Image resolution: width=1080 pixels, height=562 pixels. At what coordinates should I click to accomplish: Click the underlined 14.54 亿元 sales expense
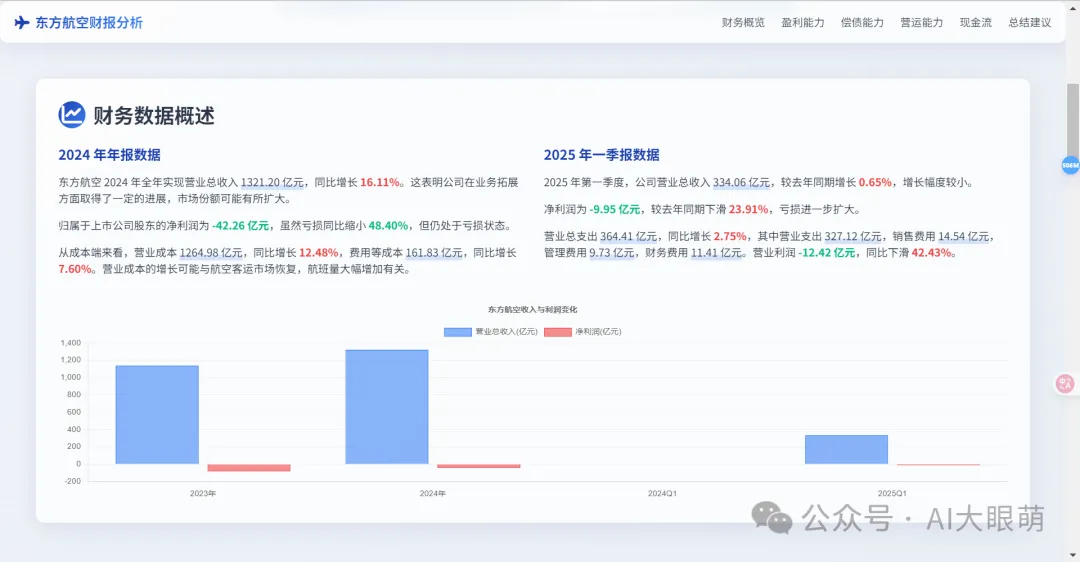coord(964,236)
